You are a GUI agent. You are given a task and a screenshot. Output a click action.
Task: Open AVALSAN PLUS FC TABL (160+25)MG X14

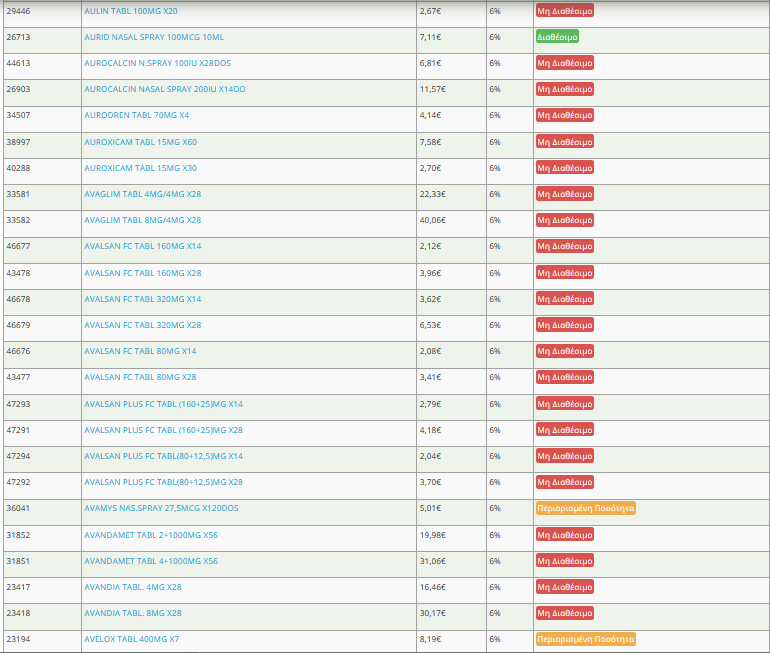coord(163,403)
